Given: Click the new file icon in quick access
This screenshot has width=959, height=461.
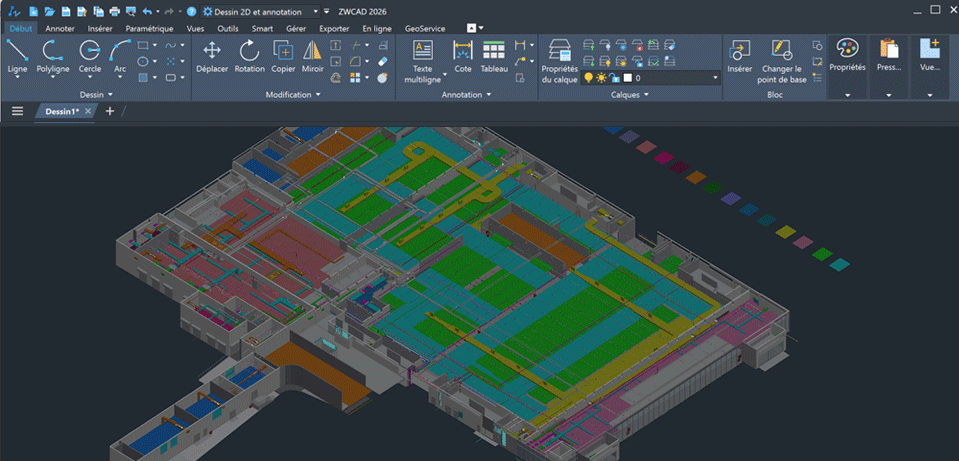Looking at the screenshot, I should click(34, 12).
